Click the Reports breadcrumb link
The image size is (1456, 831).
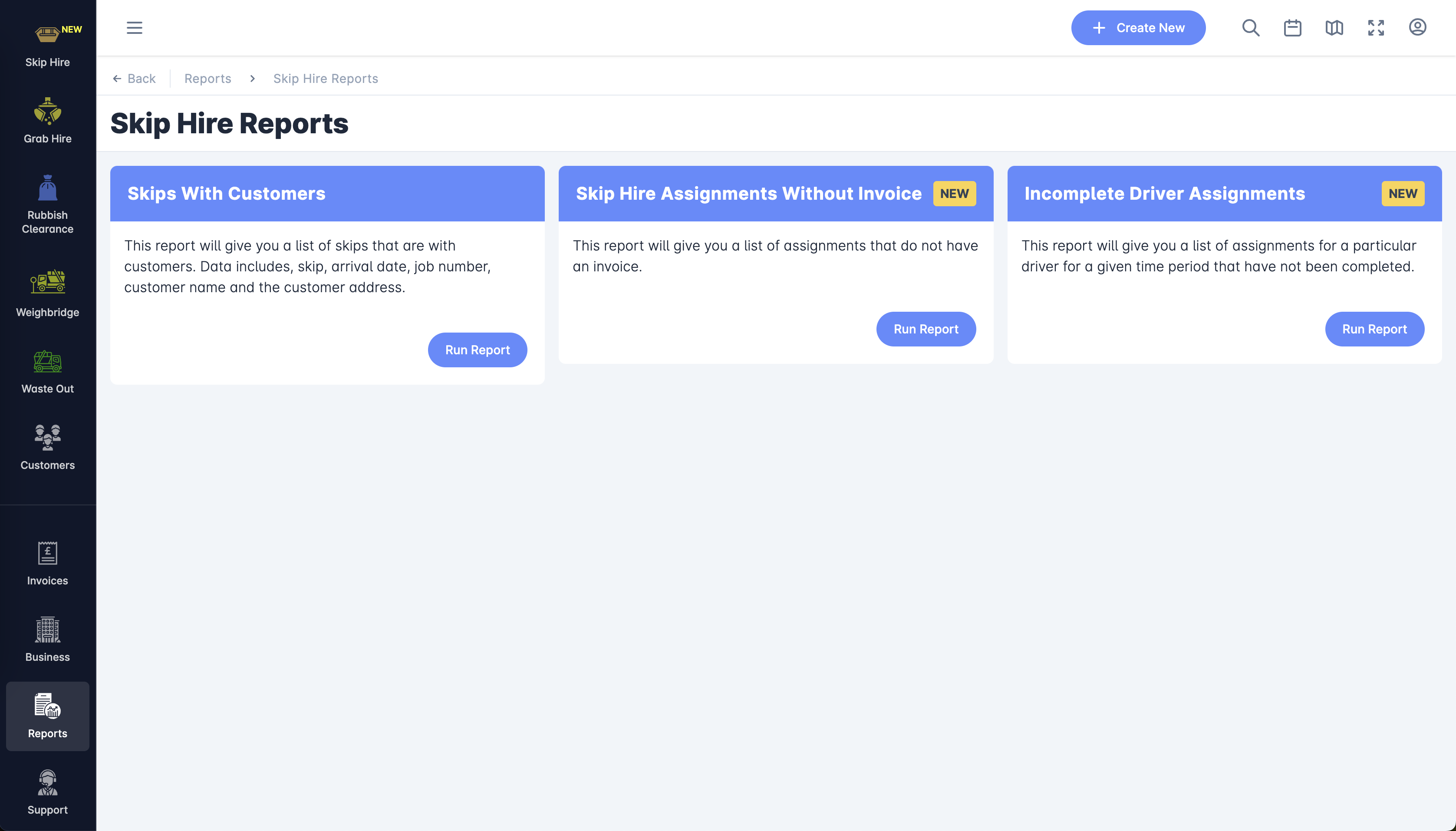coord(208,78)
